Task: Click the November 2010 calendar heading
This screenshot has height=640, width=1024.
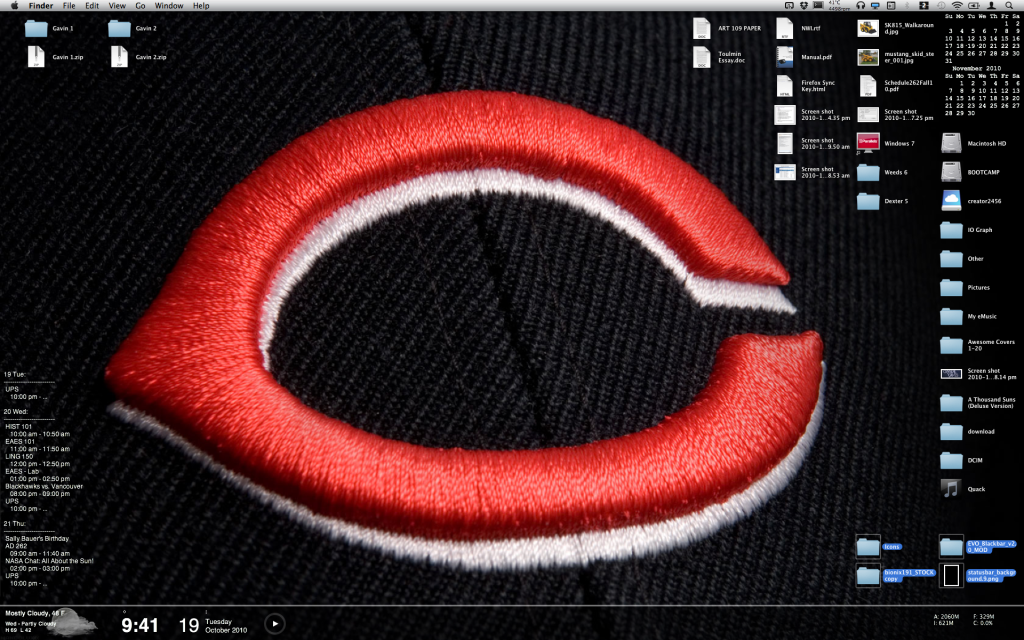Action: tap(976, 68)
